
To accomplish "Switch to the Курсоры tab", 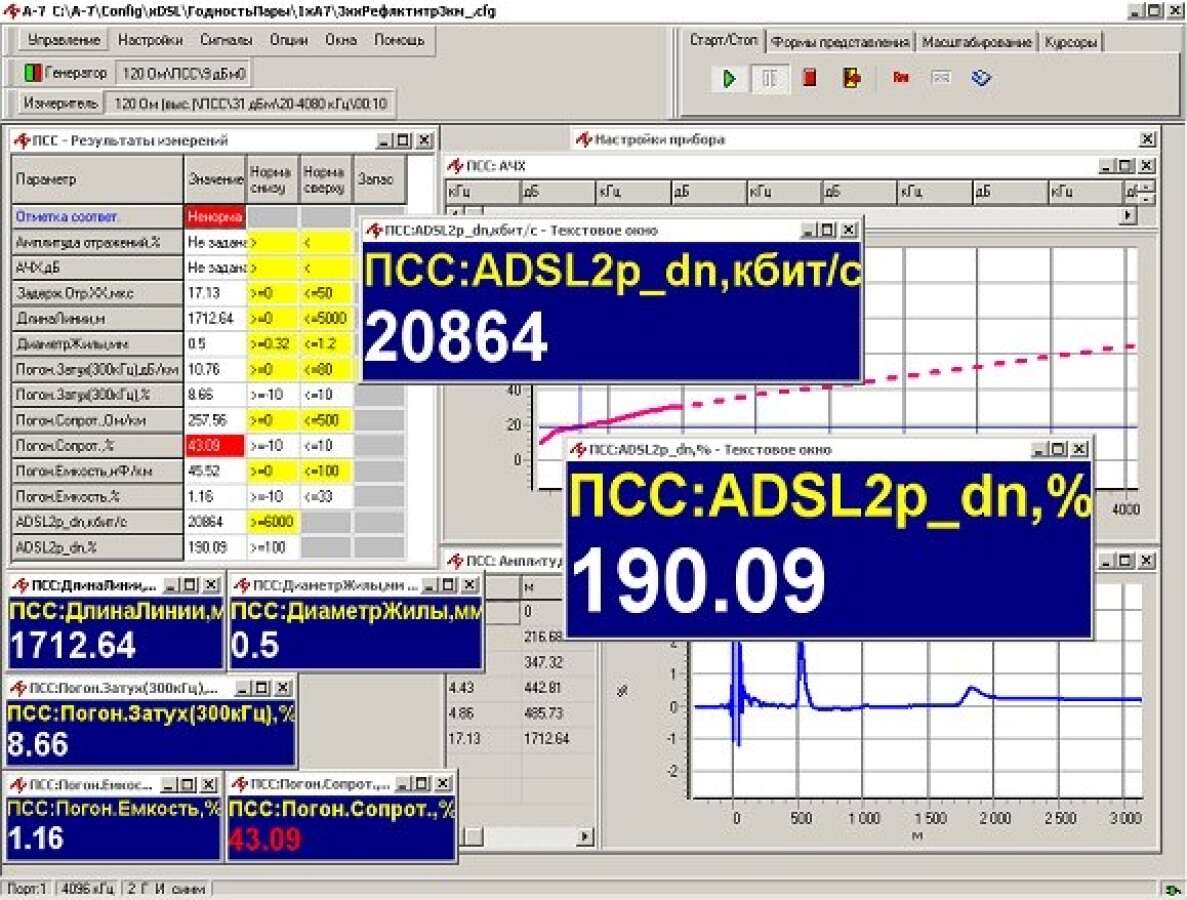I will tap(1070, 42).
